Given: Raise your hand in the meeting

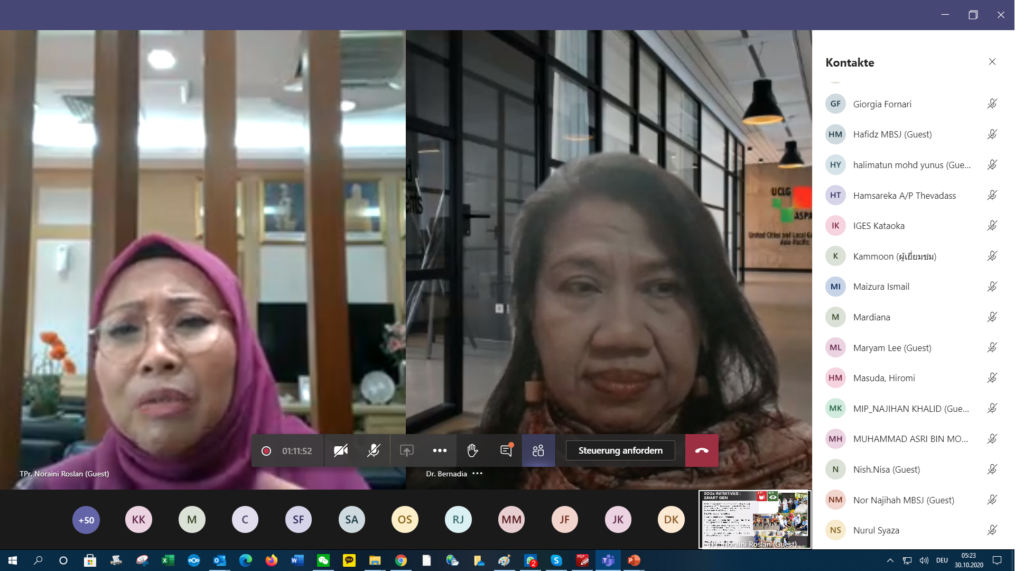Looking at the screenshot, I should 472,450.
